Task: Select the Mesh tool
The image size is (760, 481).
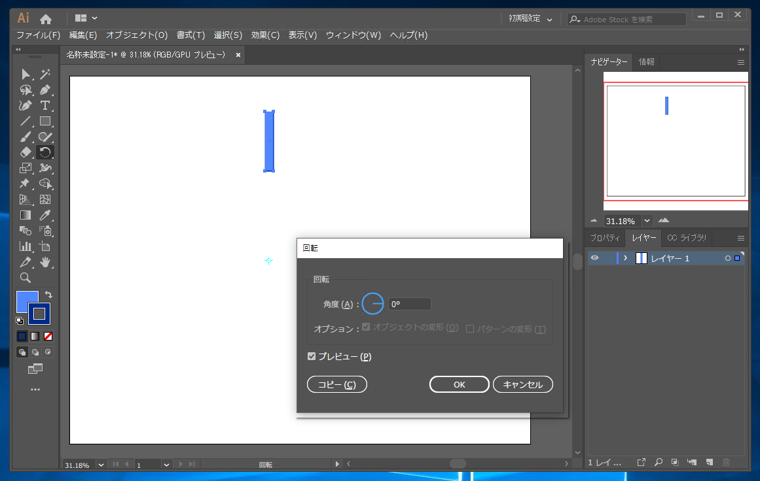Action: click(x=46, y=199)
